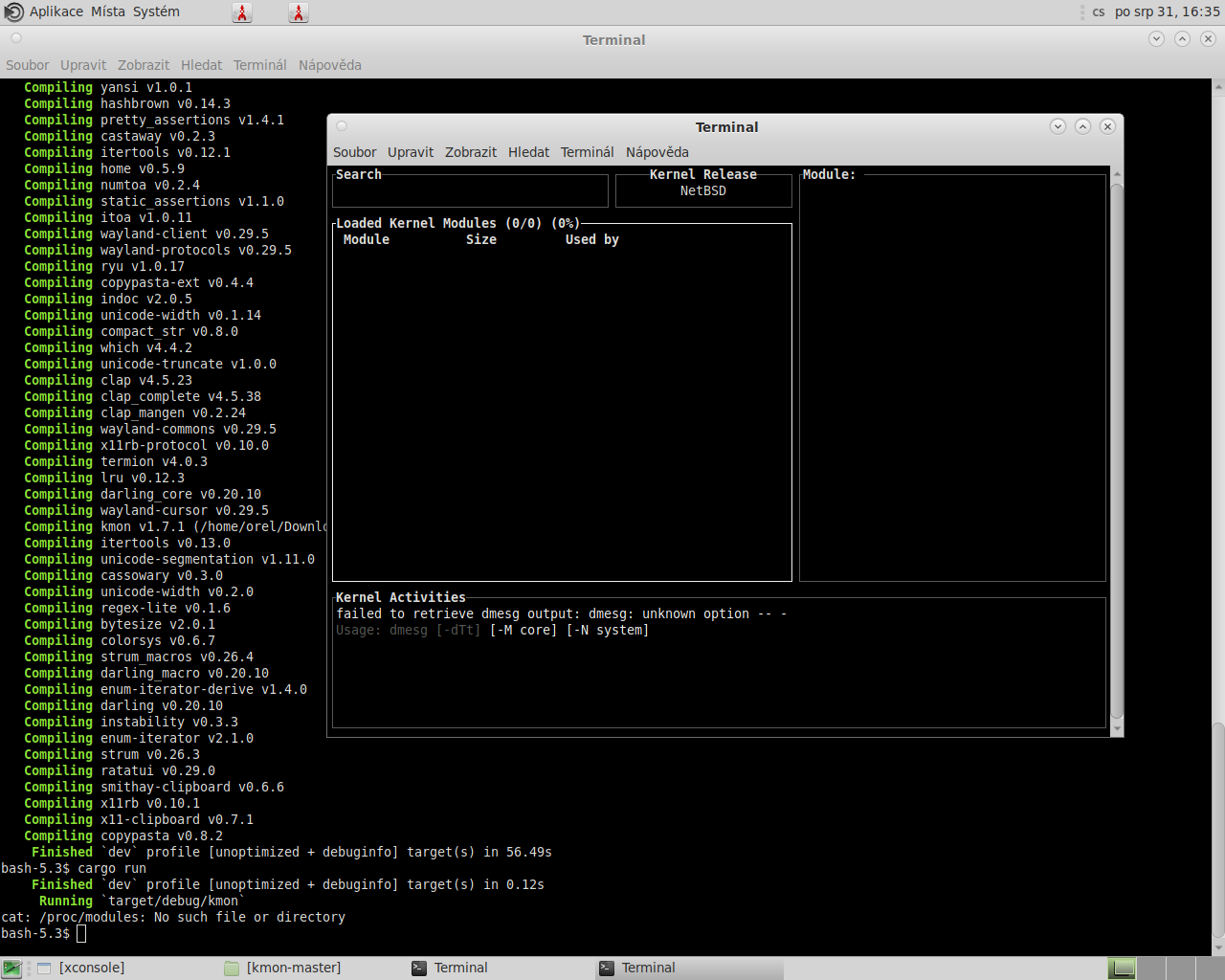This screenshot has width=1225, height=980.
Task: Click the Used by column header in kmon
Action: (592, 239)
